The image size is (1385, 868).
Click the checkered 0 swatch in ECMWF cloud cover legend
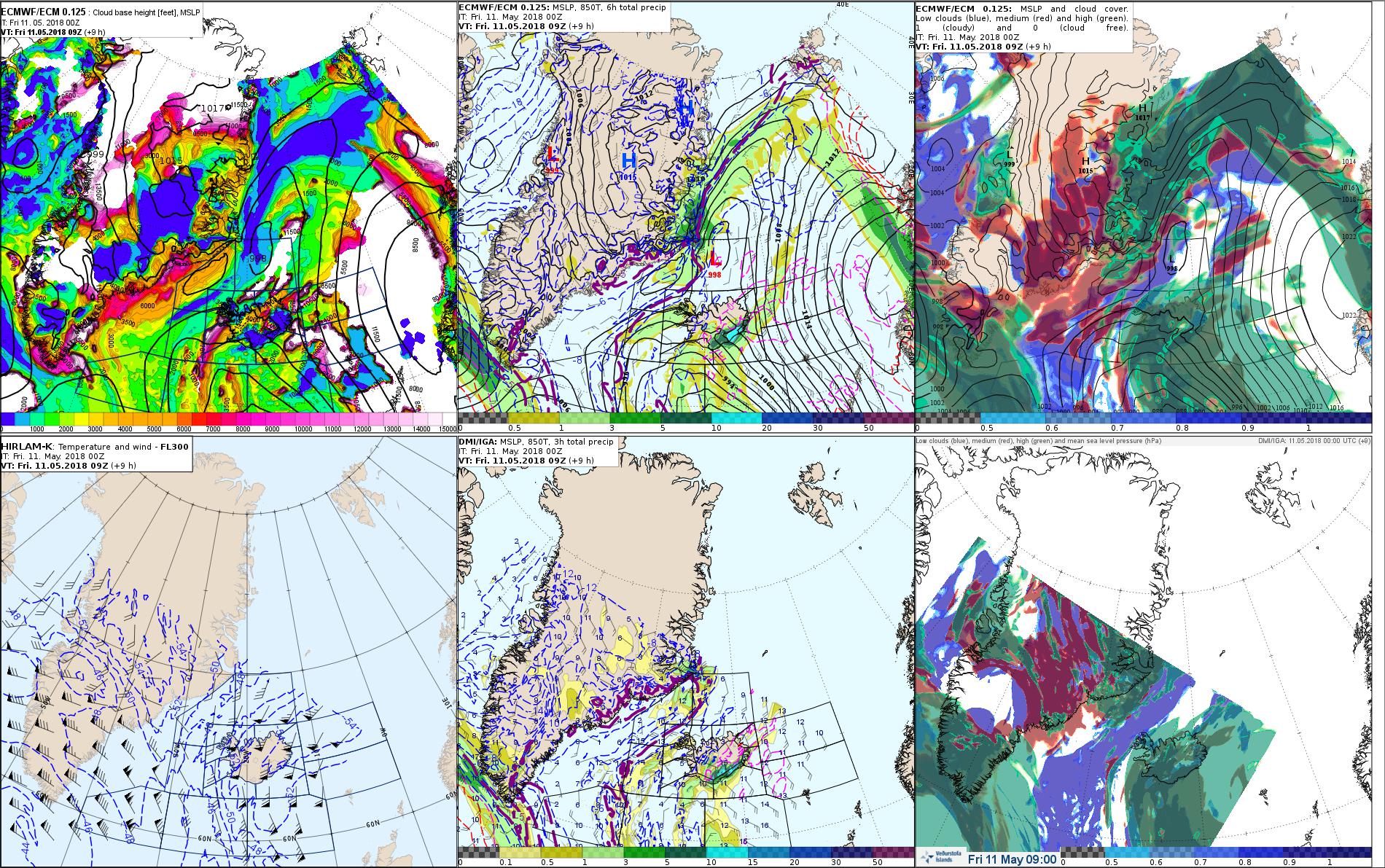pyautogui.click(x=947, y=418)
